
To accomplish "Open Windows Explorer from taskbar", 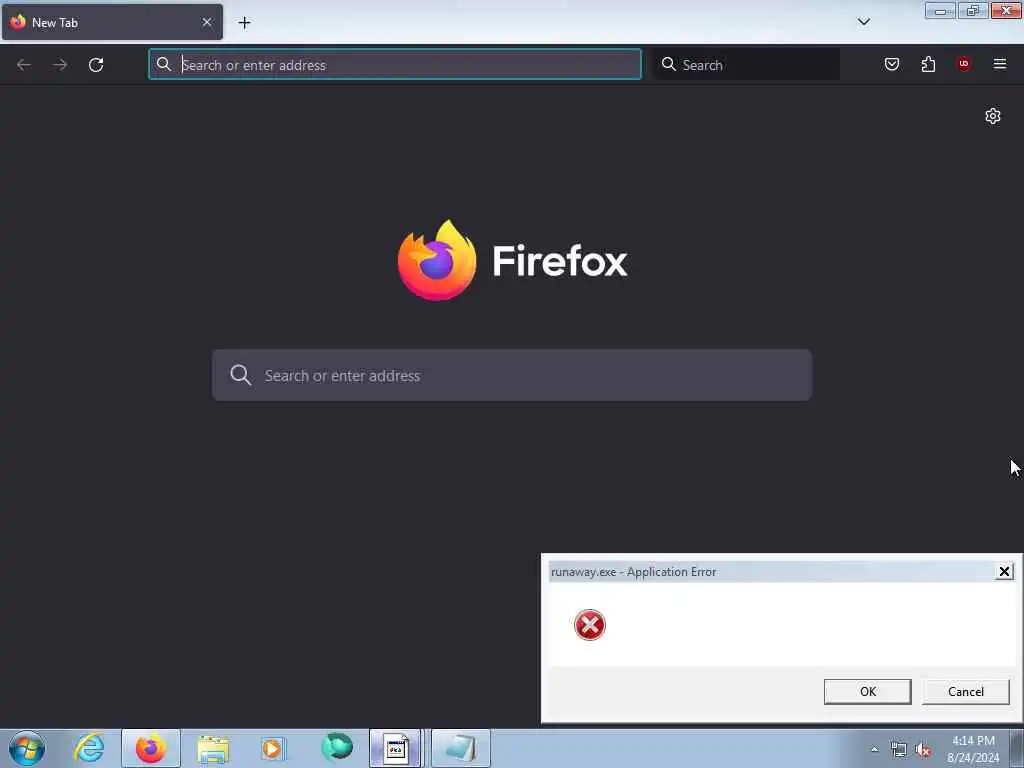I will 213,748.
